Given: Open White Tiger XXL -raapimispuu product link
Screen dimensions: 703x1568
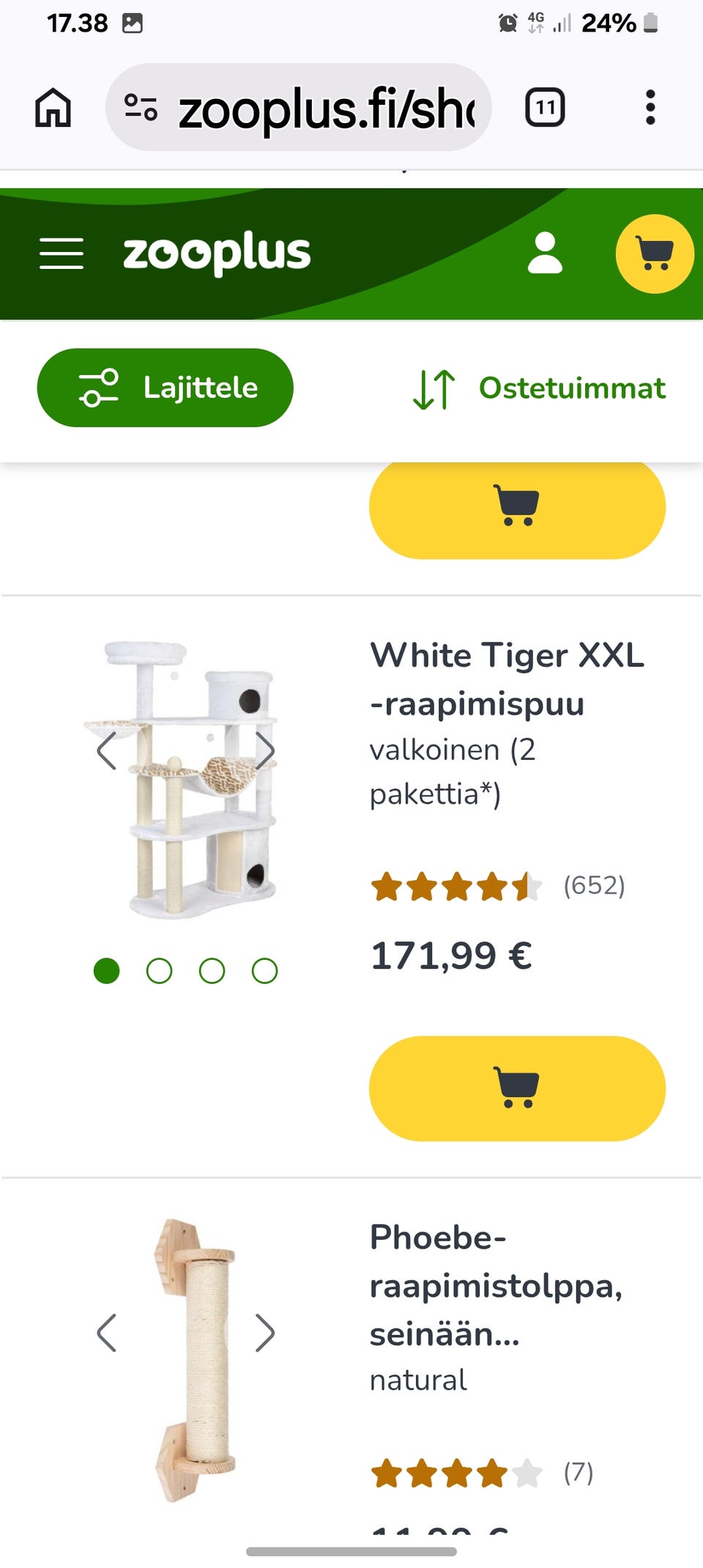Looking at the screenshot, I should [x=507, y=679].
